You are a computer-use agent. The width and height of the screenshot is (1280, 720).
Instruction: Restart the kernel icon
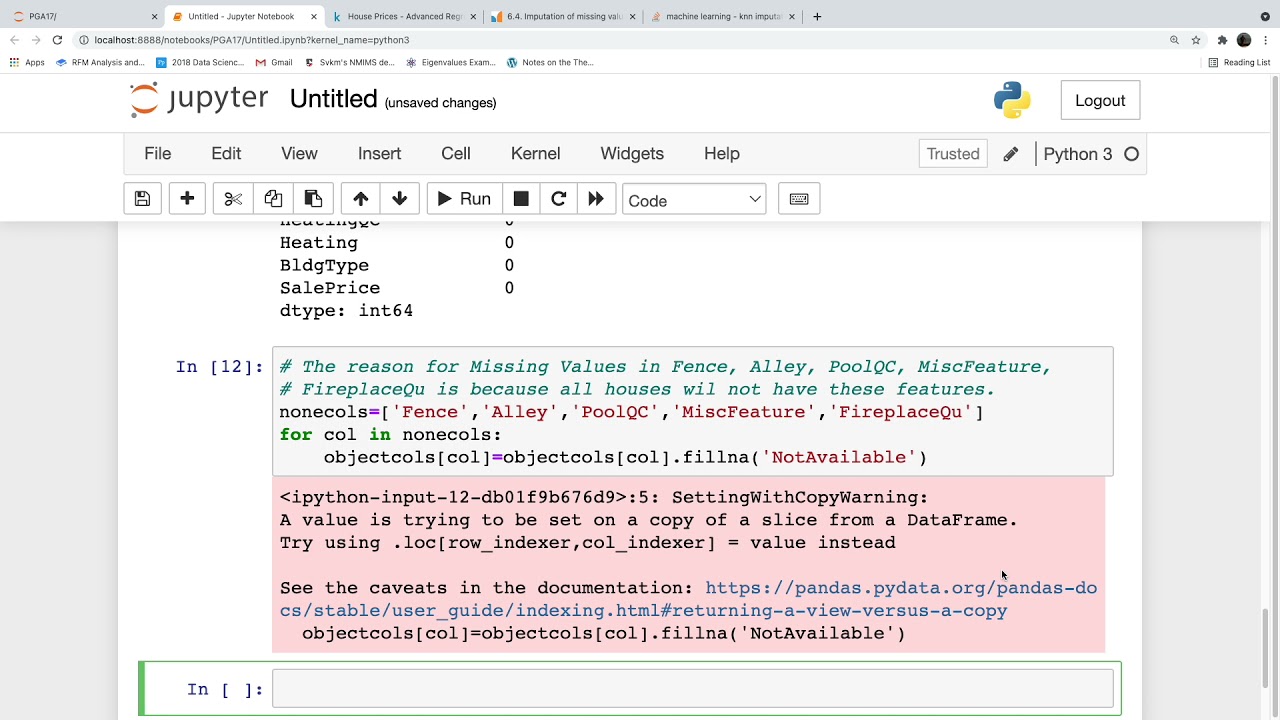tap(559, 199)
